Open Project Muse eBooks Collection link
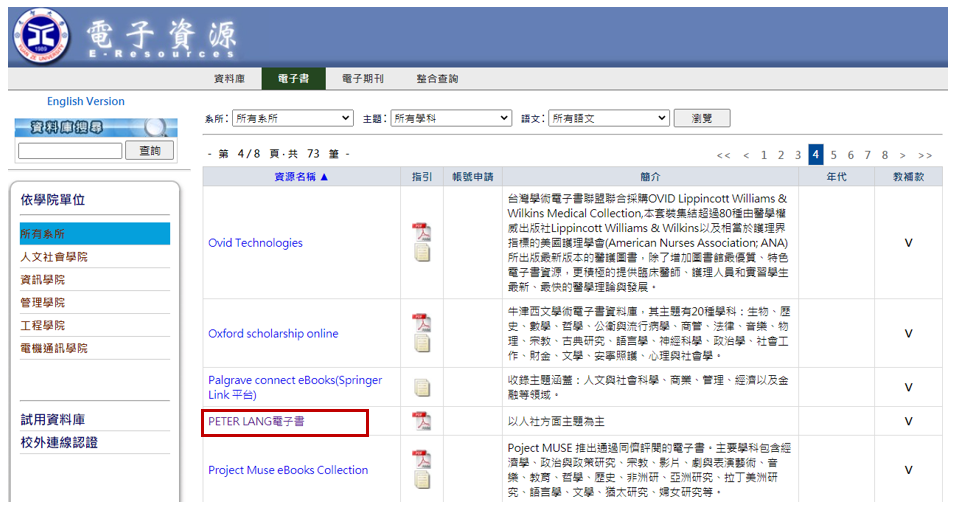The height and width of the screenshot is (508, 955). click(x=288, y=470)
